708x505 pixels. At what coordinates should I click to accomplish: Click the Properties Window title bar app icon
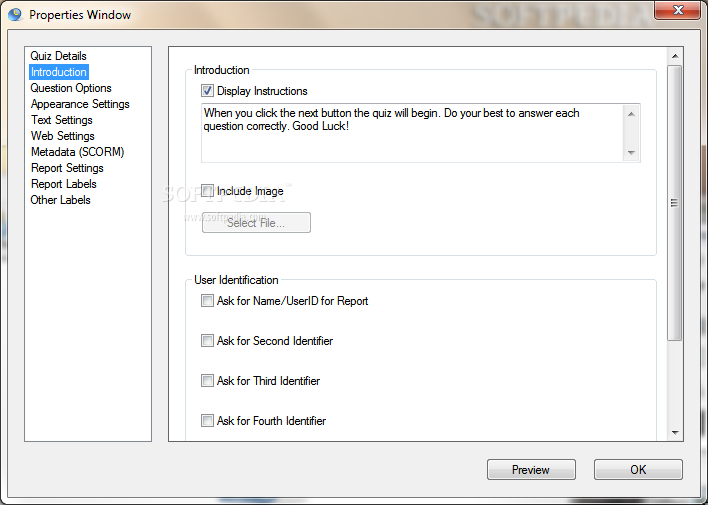tap(15, 14)
